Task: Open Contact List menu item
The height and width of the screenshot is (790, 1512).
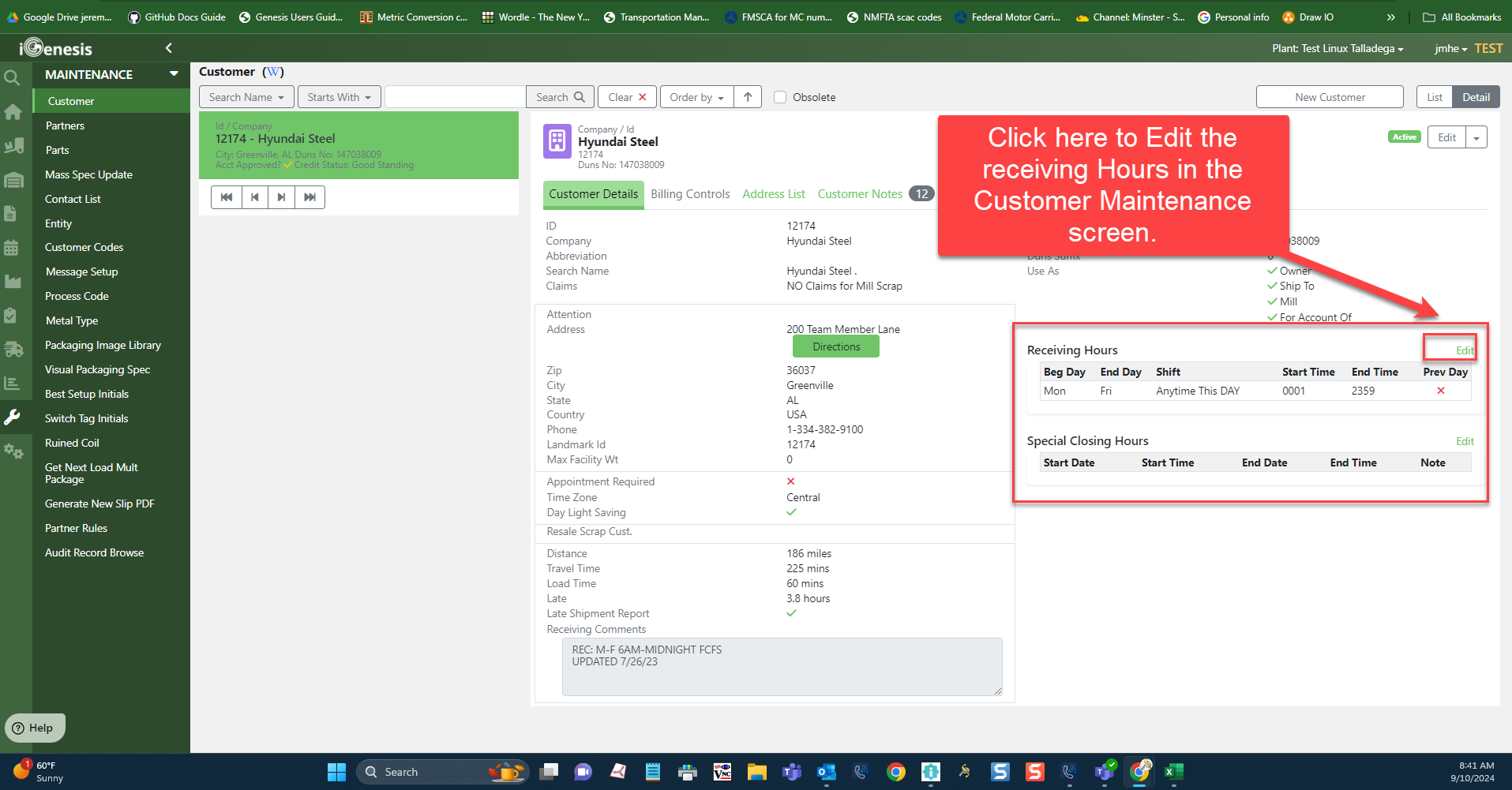Action: [x=73, y=199]
